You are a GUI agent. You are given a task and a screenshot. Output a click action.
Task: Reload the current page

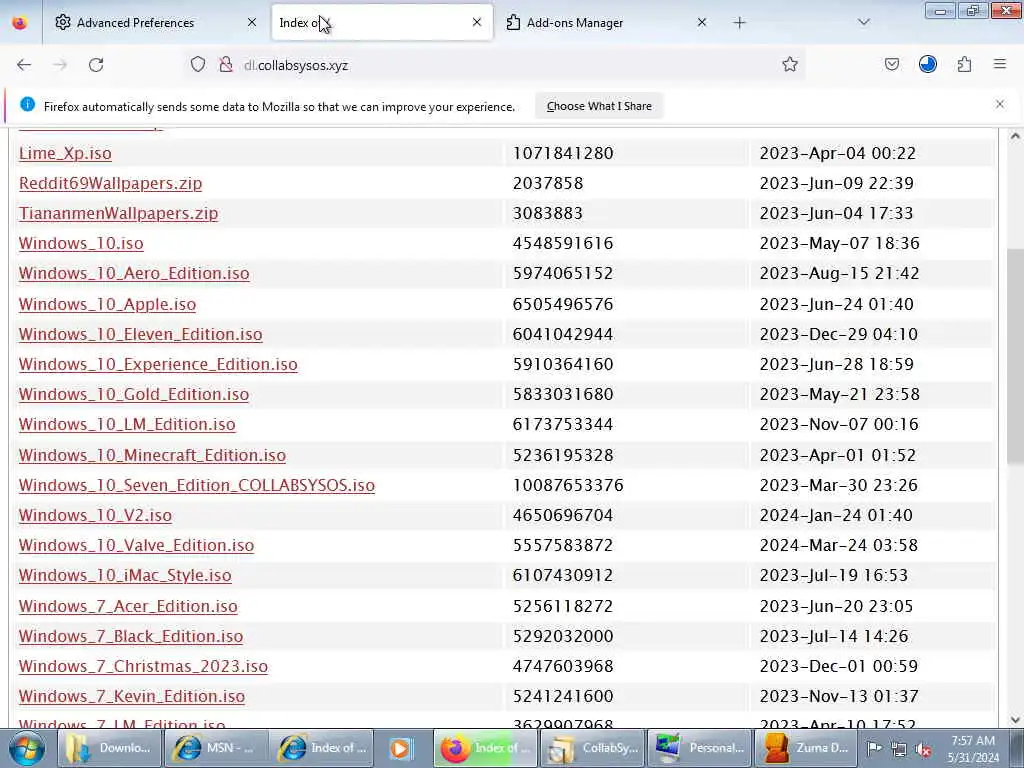pyautogui.click(x=96, y=65)
